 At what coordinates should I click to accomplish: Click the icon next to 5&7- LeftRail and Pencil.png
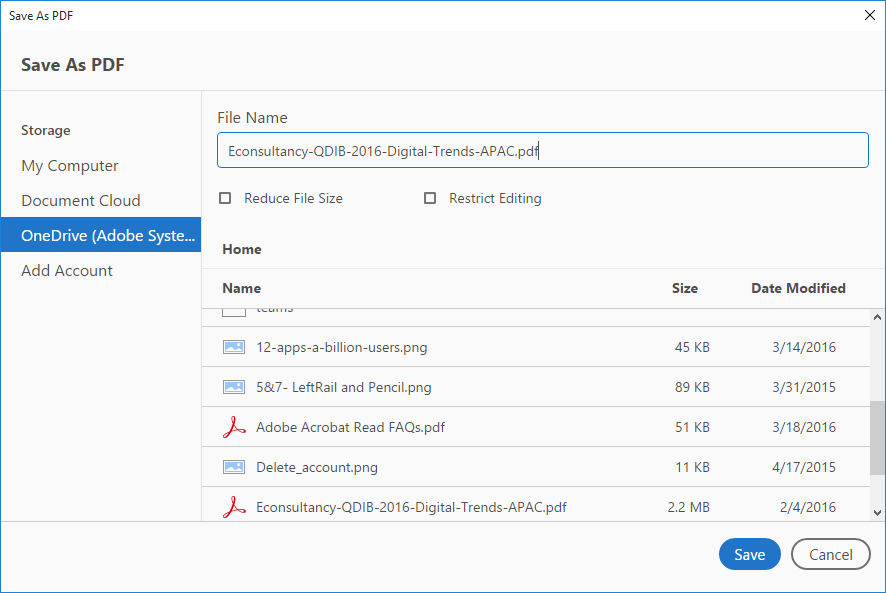click(234, 386)
